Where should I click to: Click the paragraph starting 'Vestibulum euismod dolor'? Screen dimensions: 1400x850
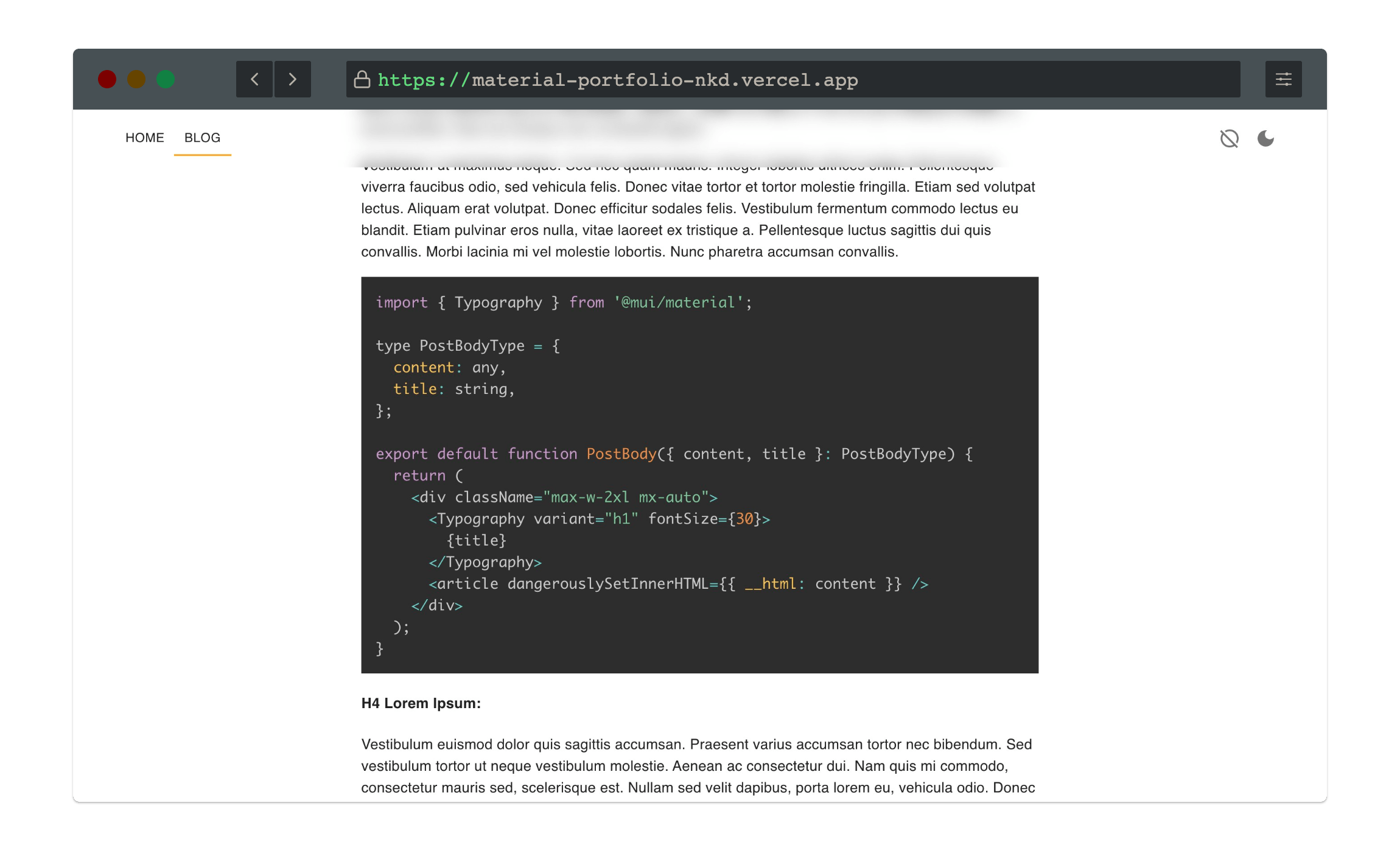[698, 765]
